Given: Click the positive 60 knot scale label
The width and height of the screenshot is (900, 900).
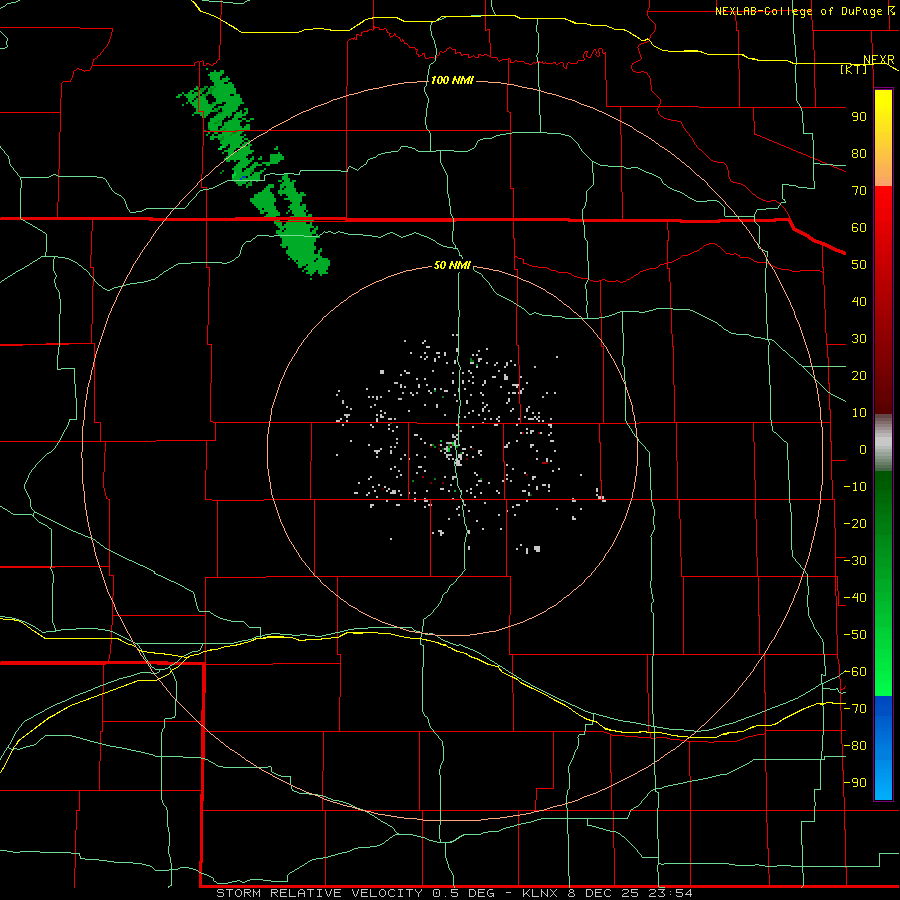Looking at the screenshot, I should coord(859,228).
